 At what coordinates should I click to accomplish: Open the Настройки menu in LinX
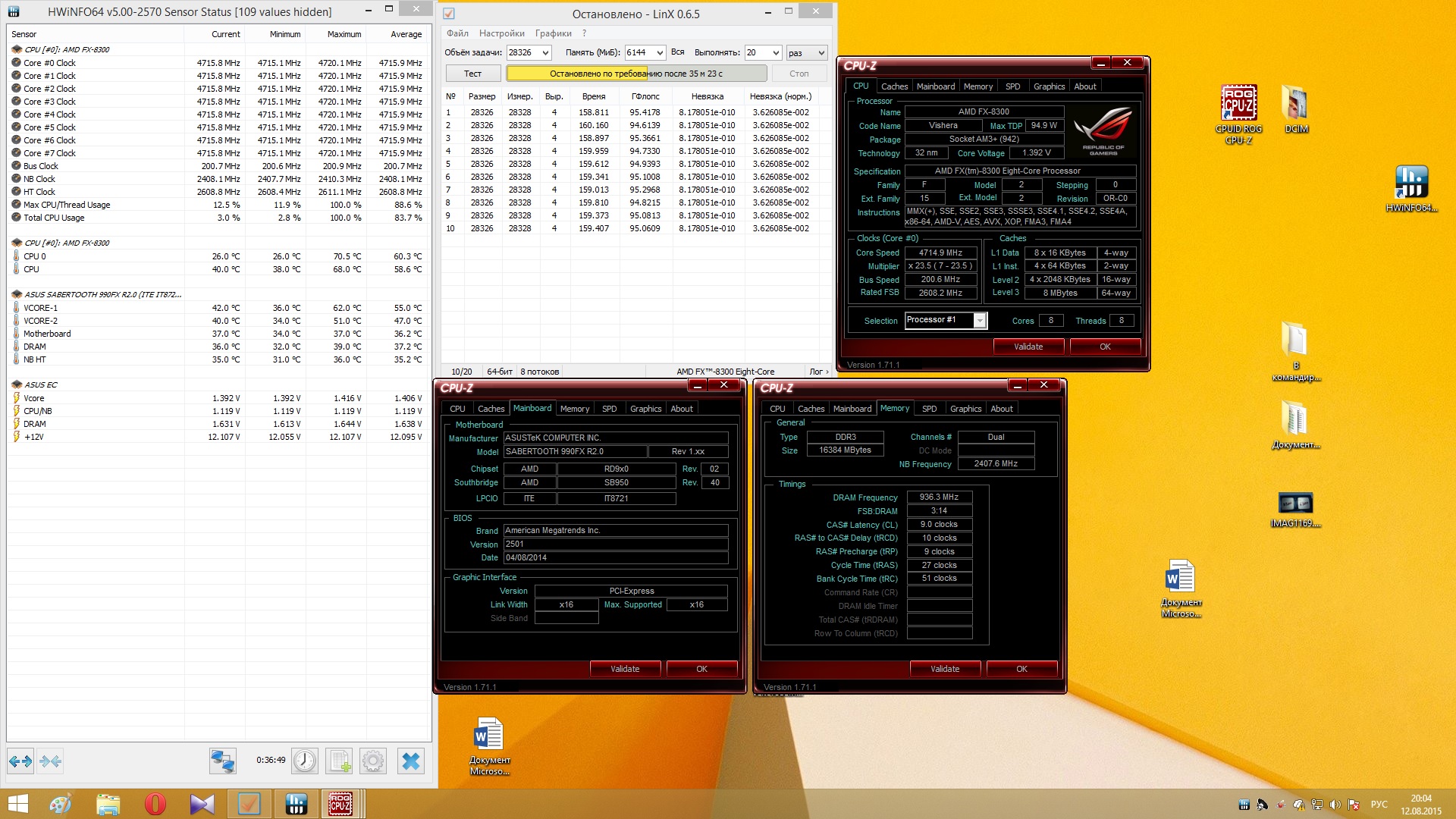[x=501, y=33]
